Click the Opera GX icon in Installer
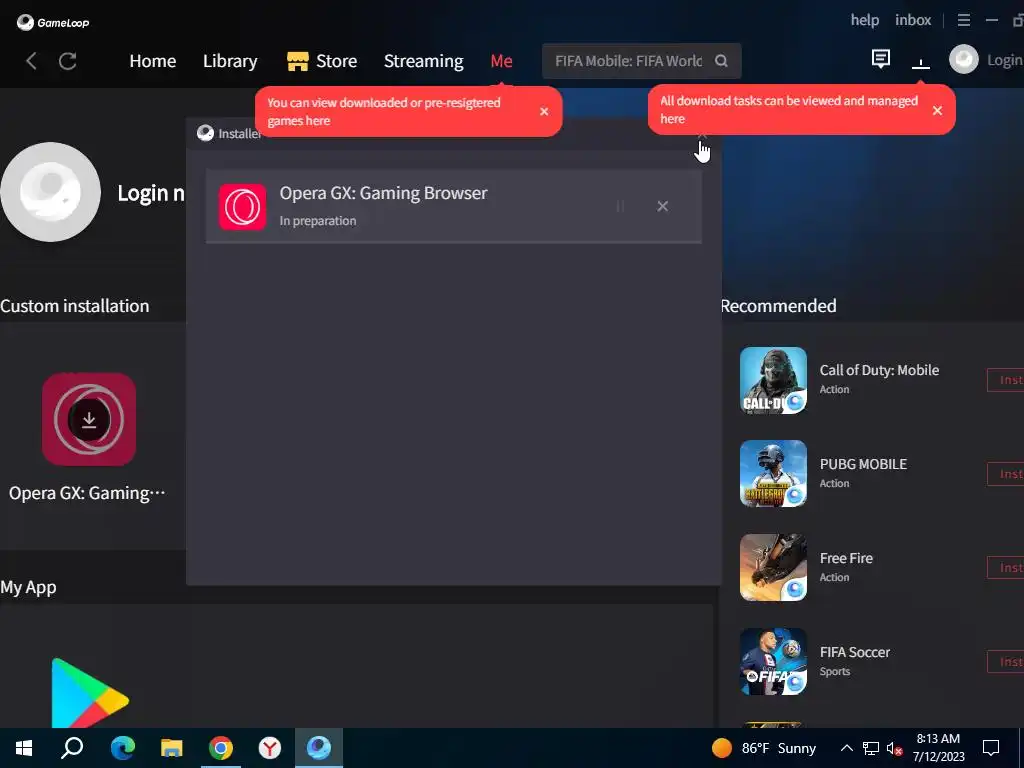This screenshot has height=768, width=1024. pyautogui.click(x=242, y=207)
